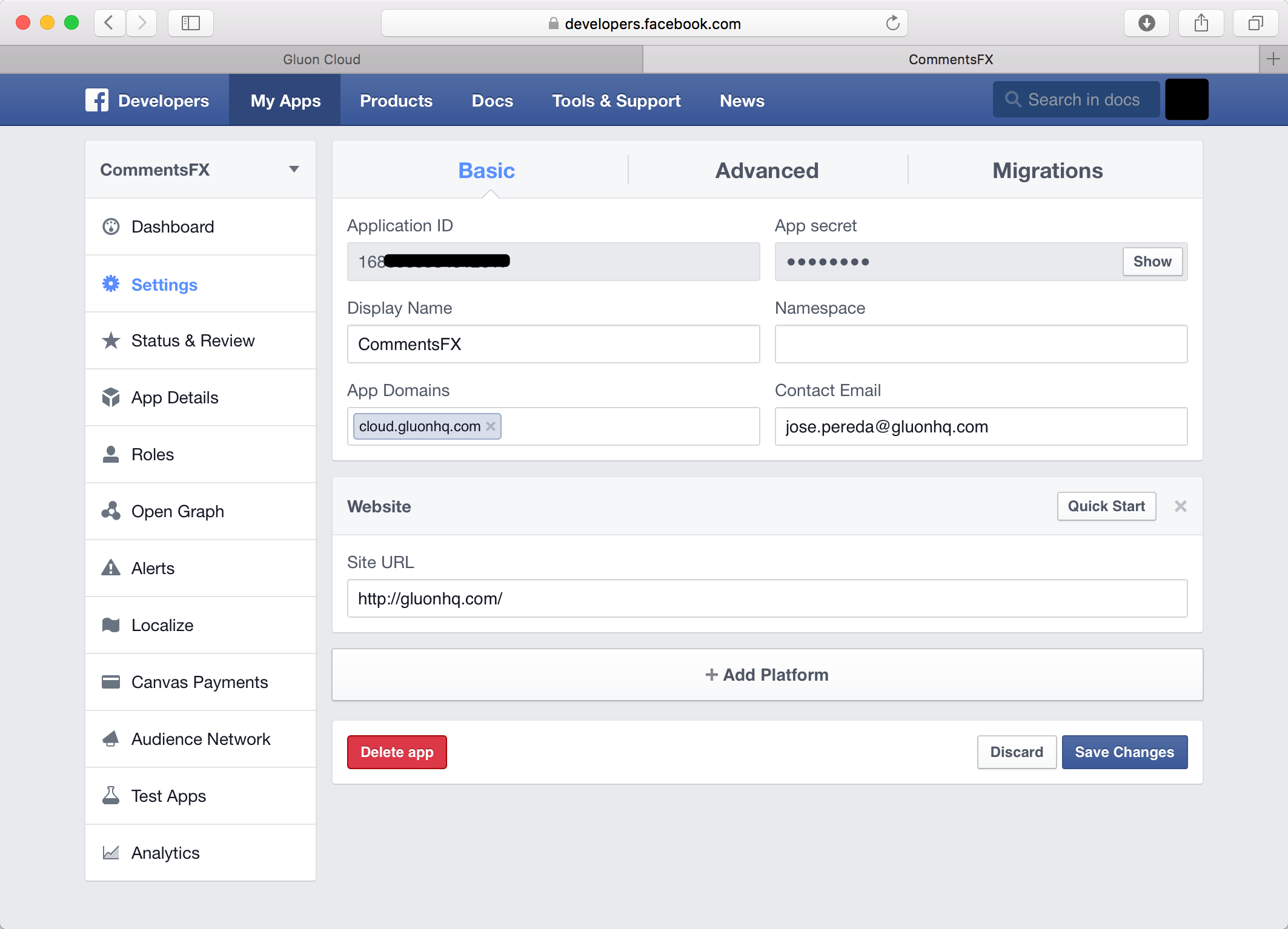
Task: Click the red Delete app button
Action: (x=397, y=752)
